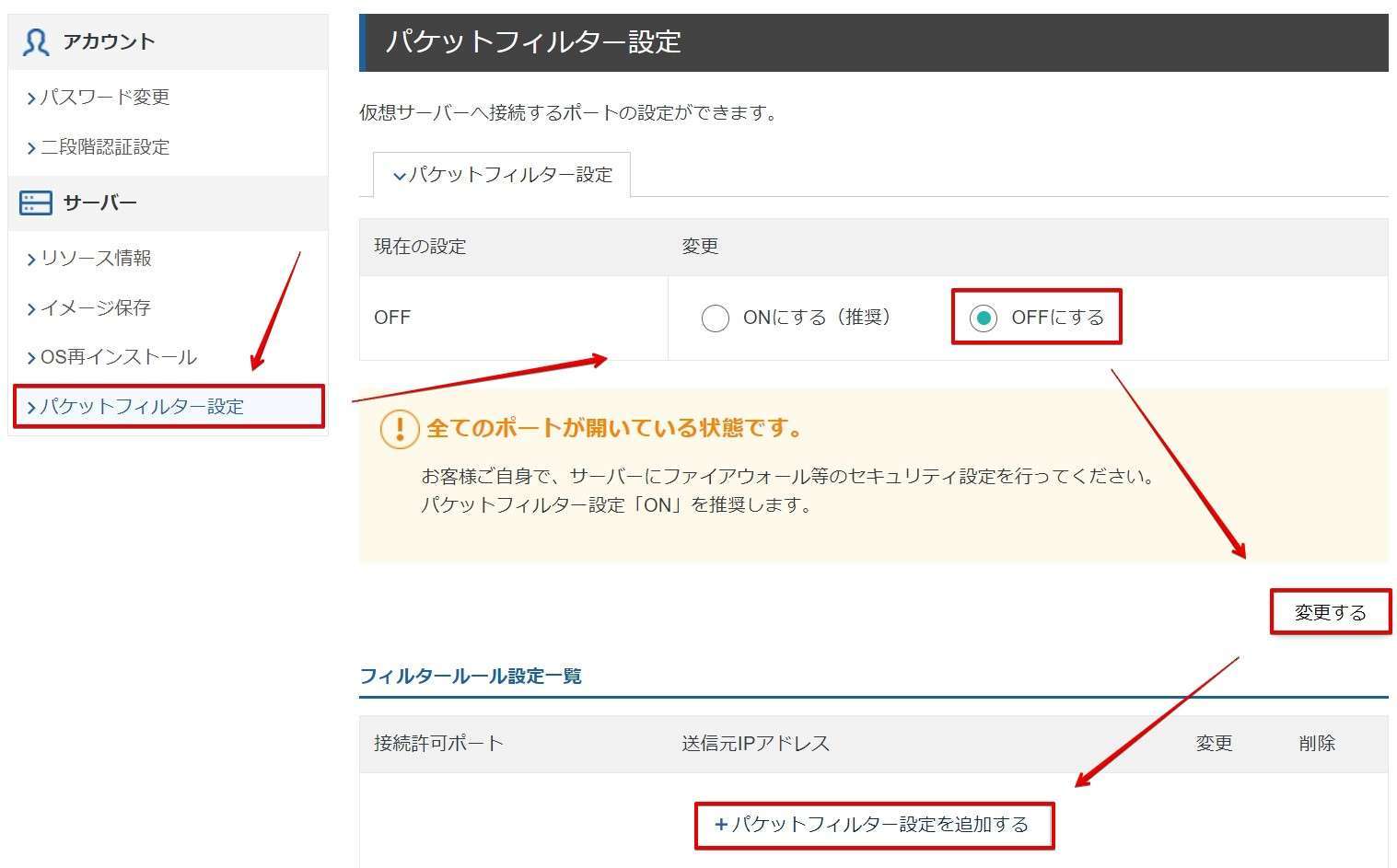Screen dimensions: 1397x868
Task: Click the 削除 column header
Action: 1317,744
